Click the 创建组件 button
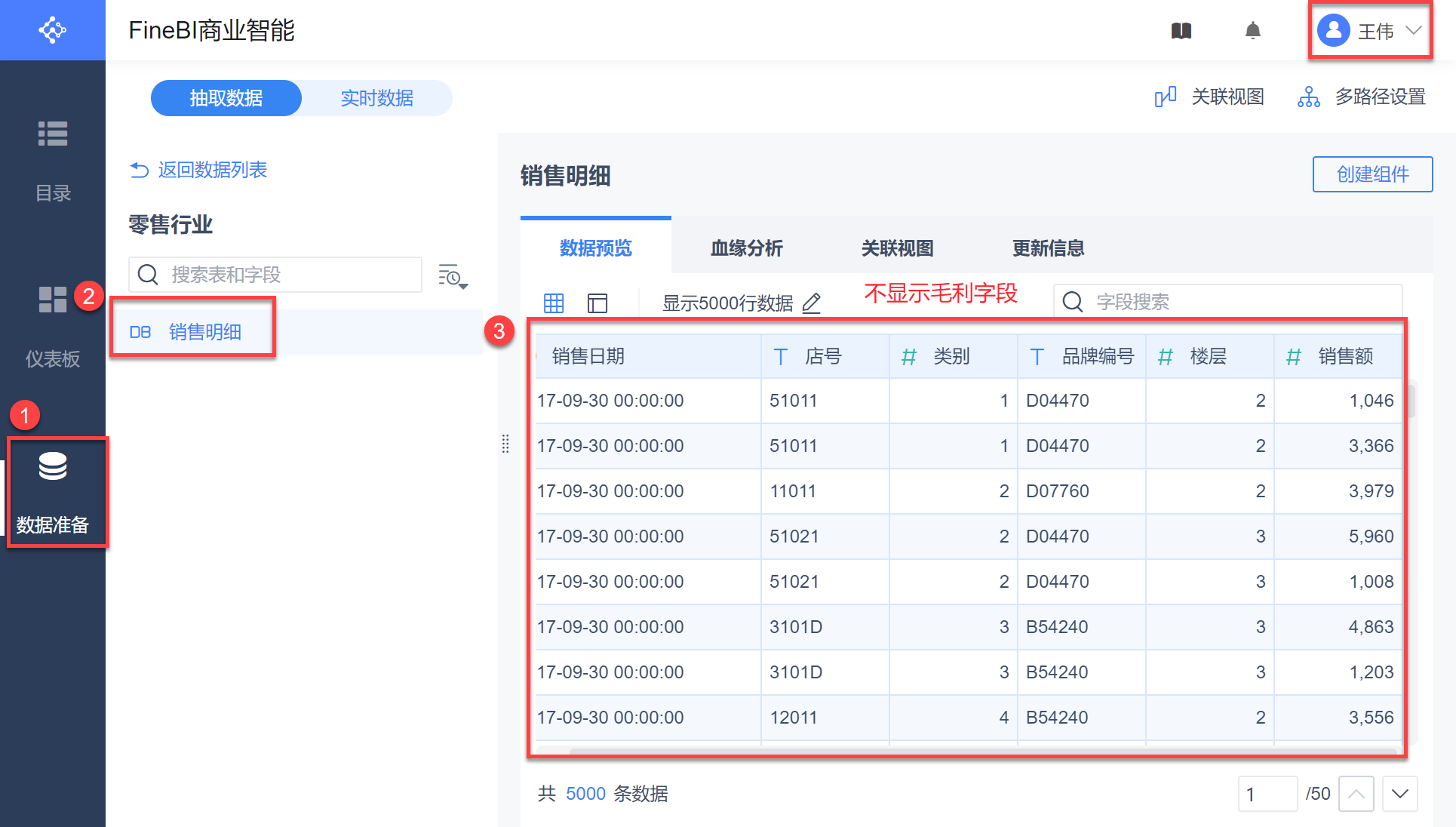 pos(1372,175)
